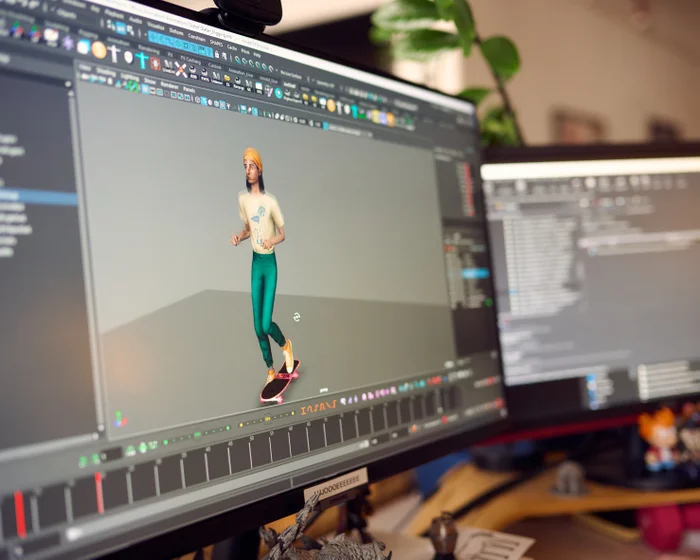Click the rotate manipulator icon near the character
The height and width of the screenshot is (560, 700).
(296, 317)
